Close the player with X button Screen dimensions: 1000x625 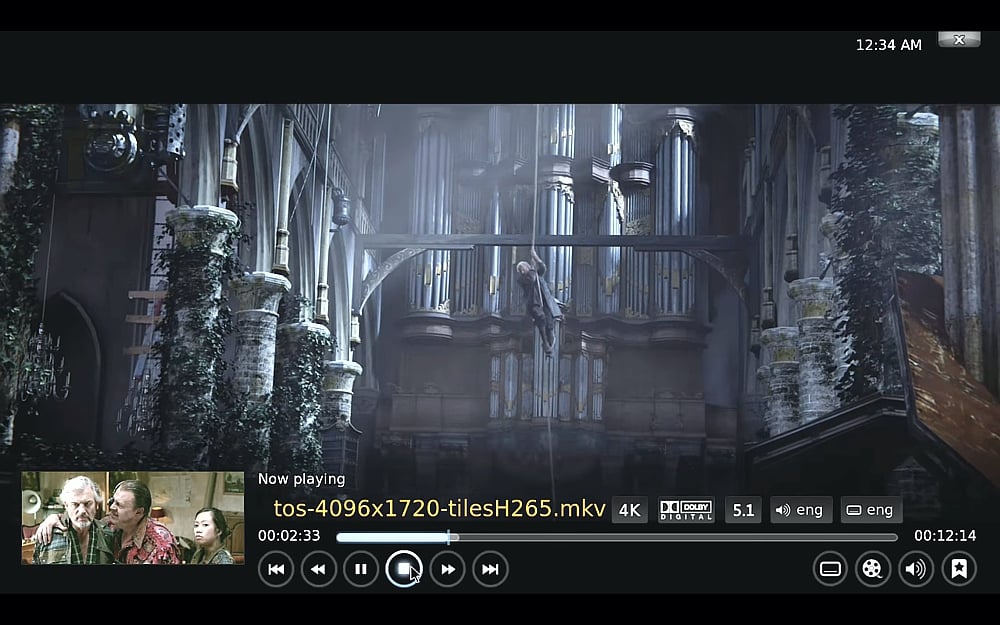click(959, 40)
